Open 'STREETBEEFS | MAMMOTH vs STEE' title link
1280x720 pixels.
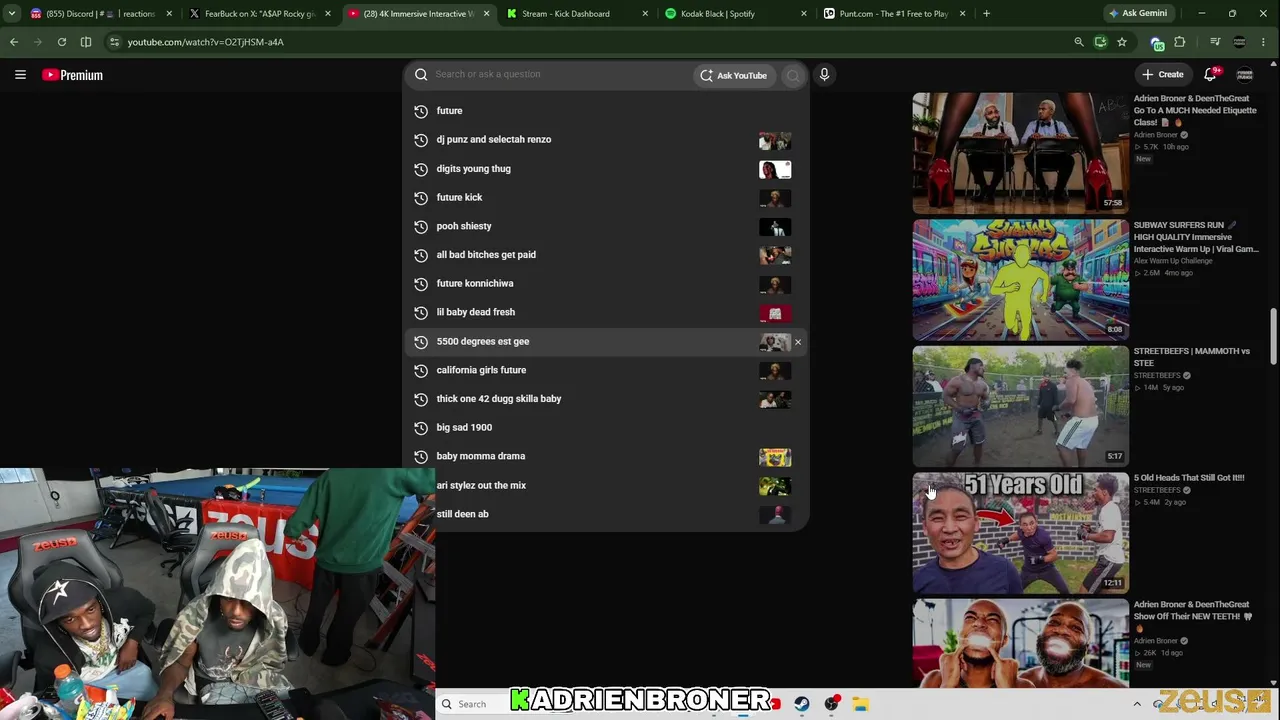coord(1191,357)
